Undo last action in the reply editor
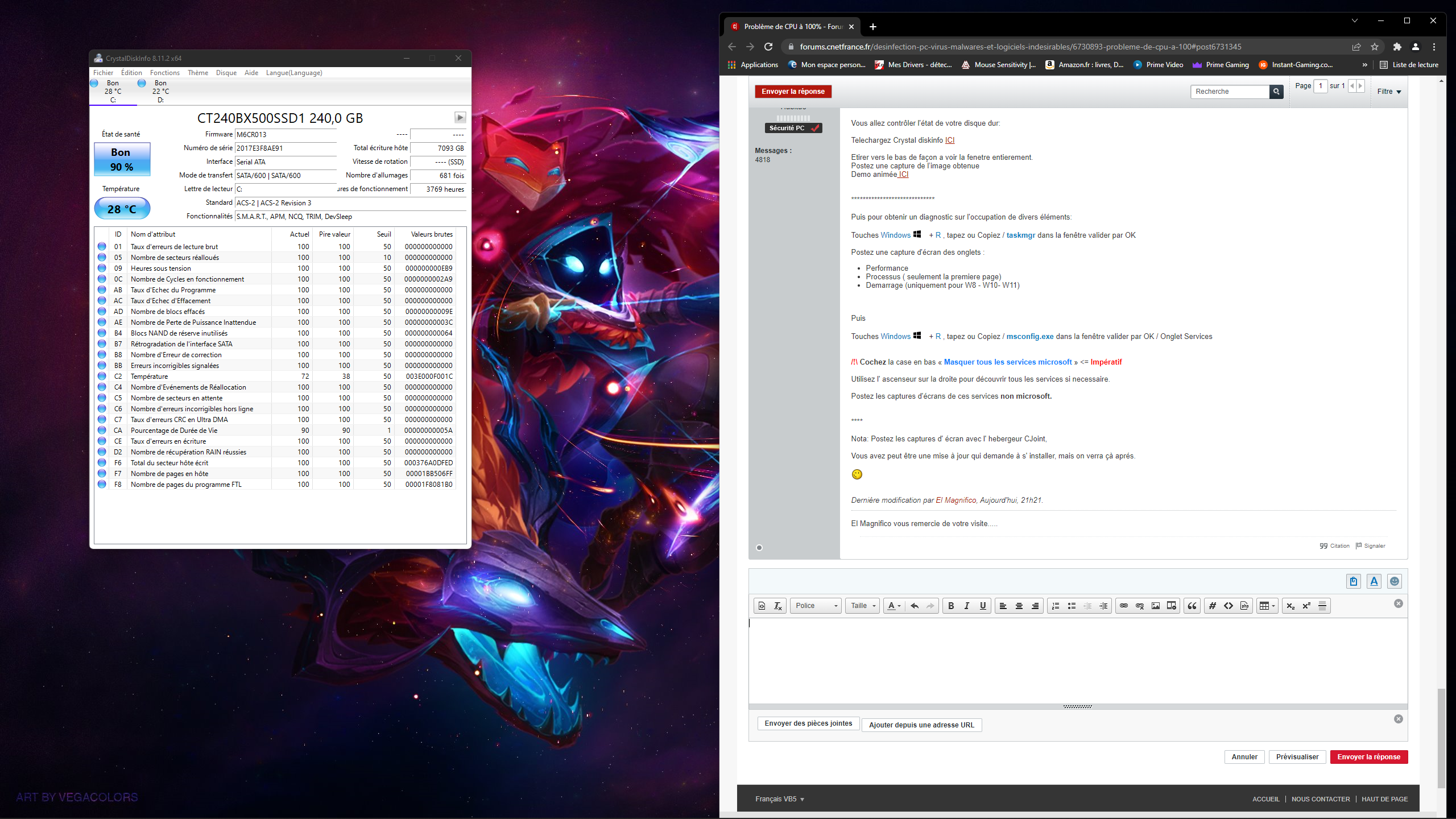This screenshot has height=819, width=1456. (x=915, y=606)
